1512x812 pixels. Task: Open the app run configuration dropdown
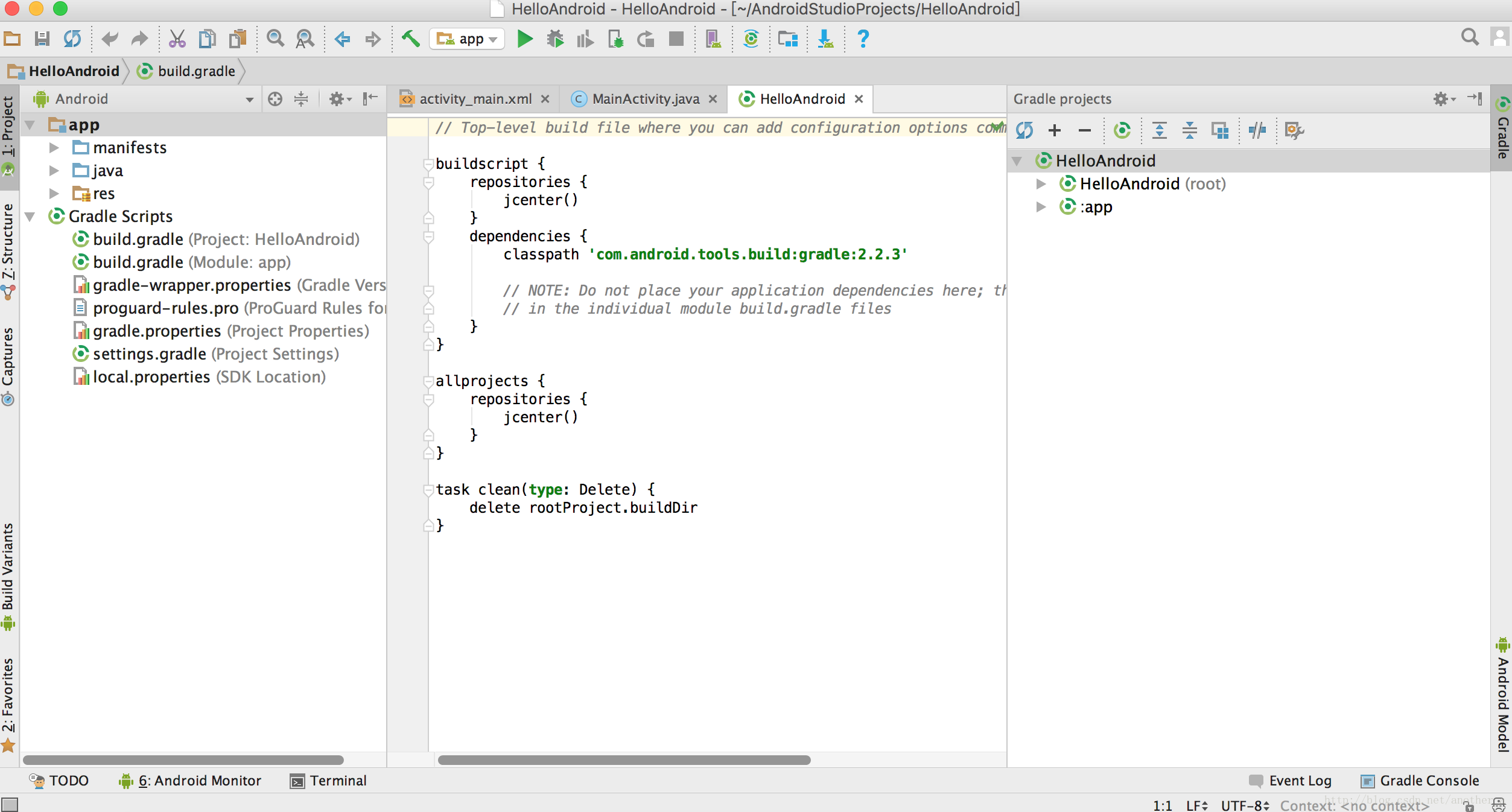tap(467, 39)
